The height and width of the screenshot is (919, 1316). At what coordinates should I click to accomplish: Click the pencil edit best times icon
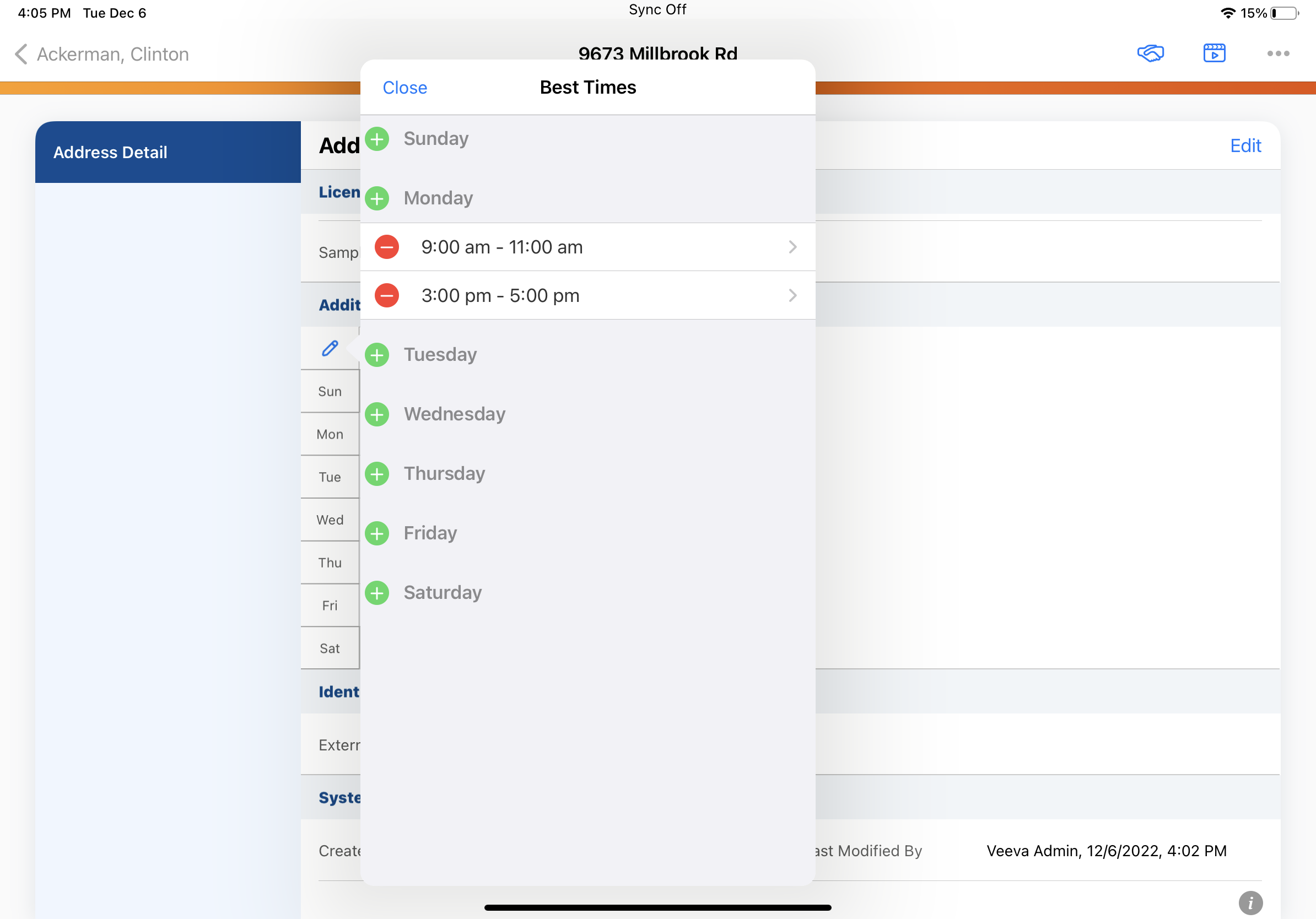click(x=330, y=349)
